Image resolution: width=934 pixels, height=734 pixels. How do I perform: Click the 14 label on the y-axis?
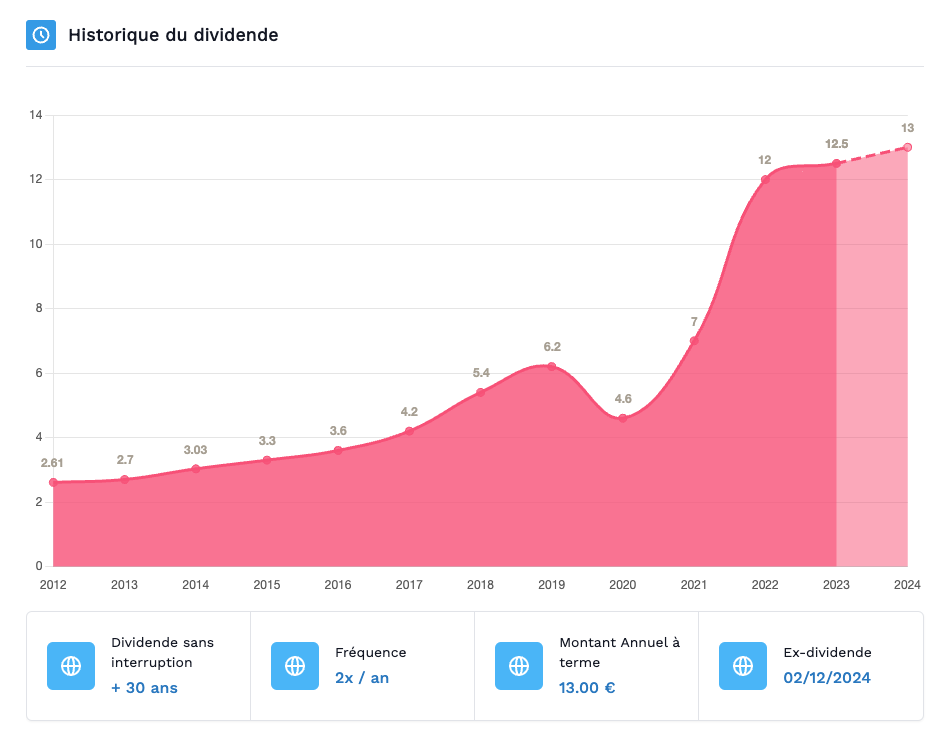click(x=36, y=115)
